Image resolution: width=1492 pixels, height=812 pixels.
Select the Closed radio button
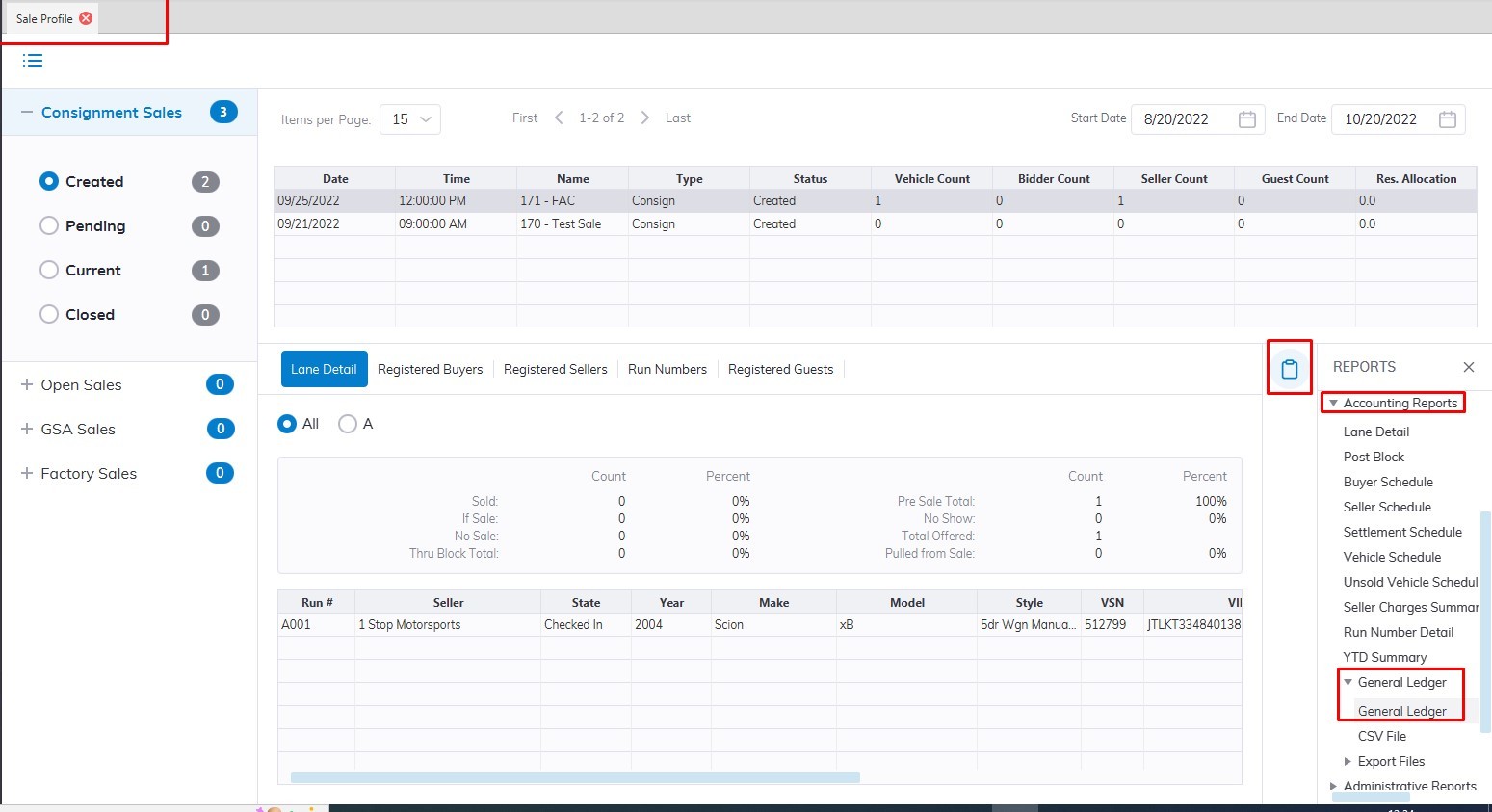click(49, 314)
